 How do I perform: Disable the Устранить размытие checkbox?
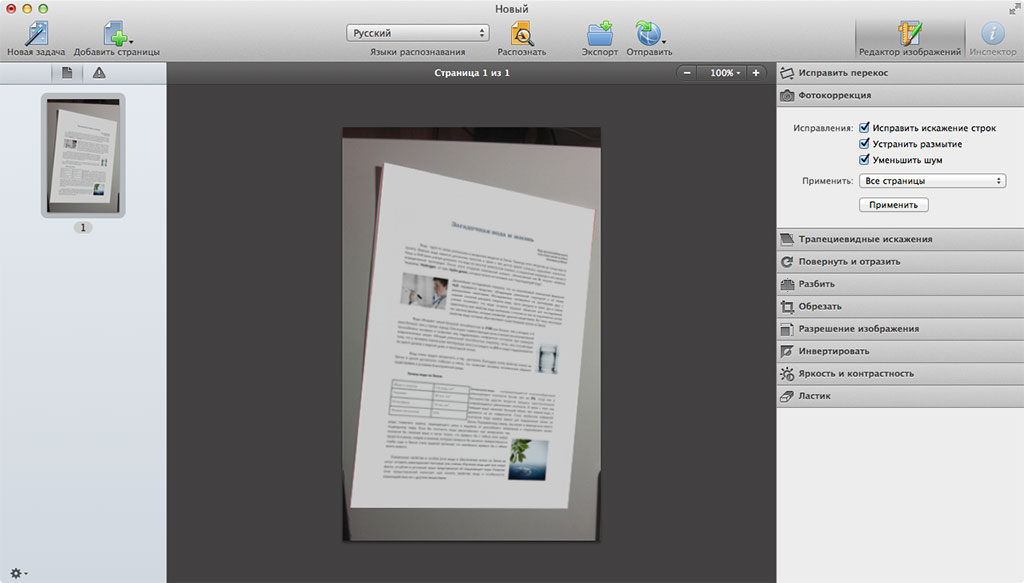click(864, 144)
